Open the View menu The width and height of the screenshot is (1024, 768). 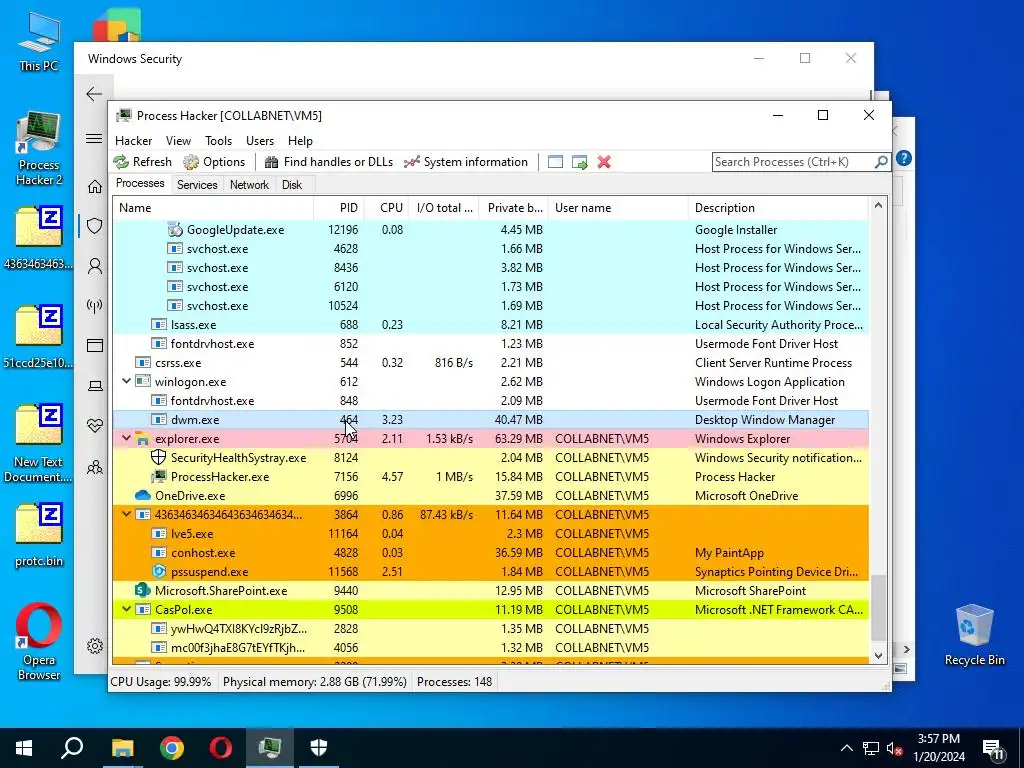[x=178, y=141]
